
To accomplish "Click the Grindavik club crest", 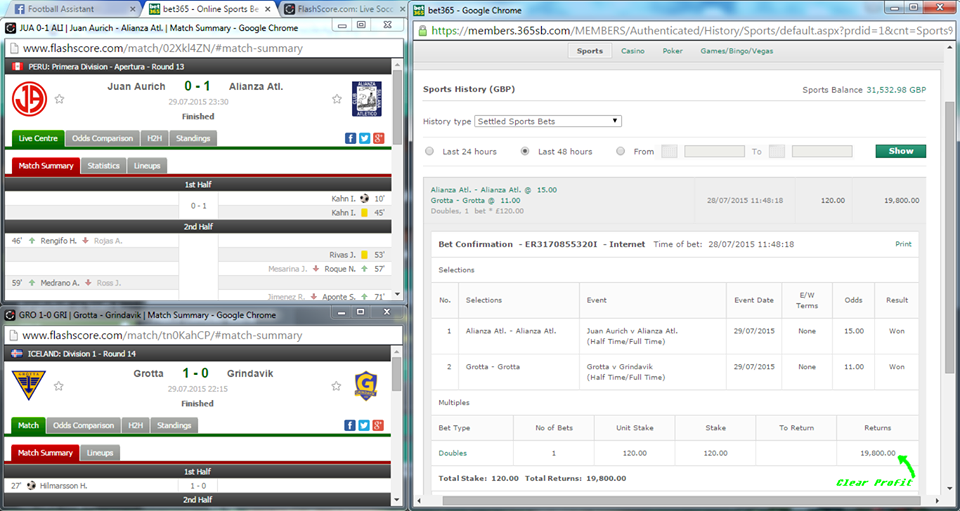I will (x=366, y=386).
